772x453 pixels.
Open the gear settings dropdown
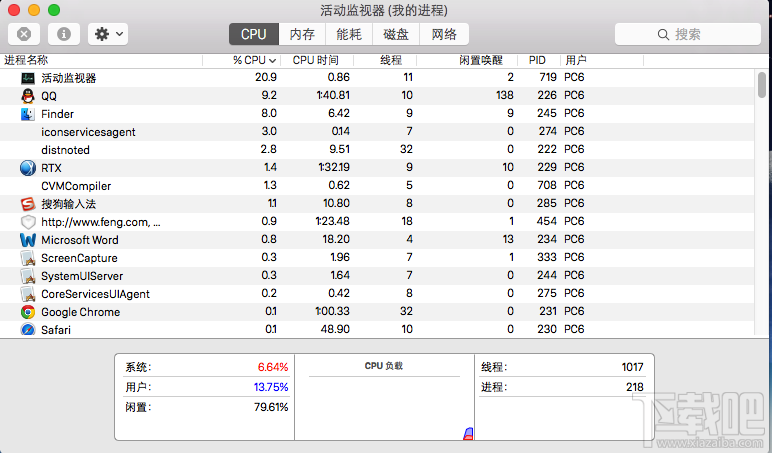pos(107,34)
